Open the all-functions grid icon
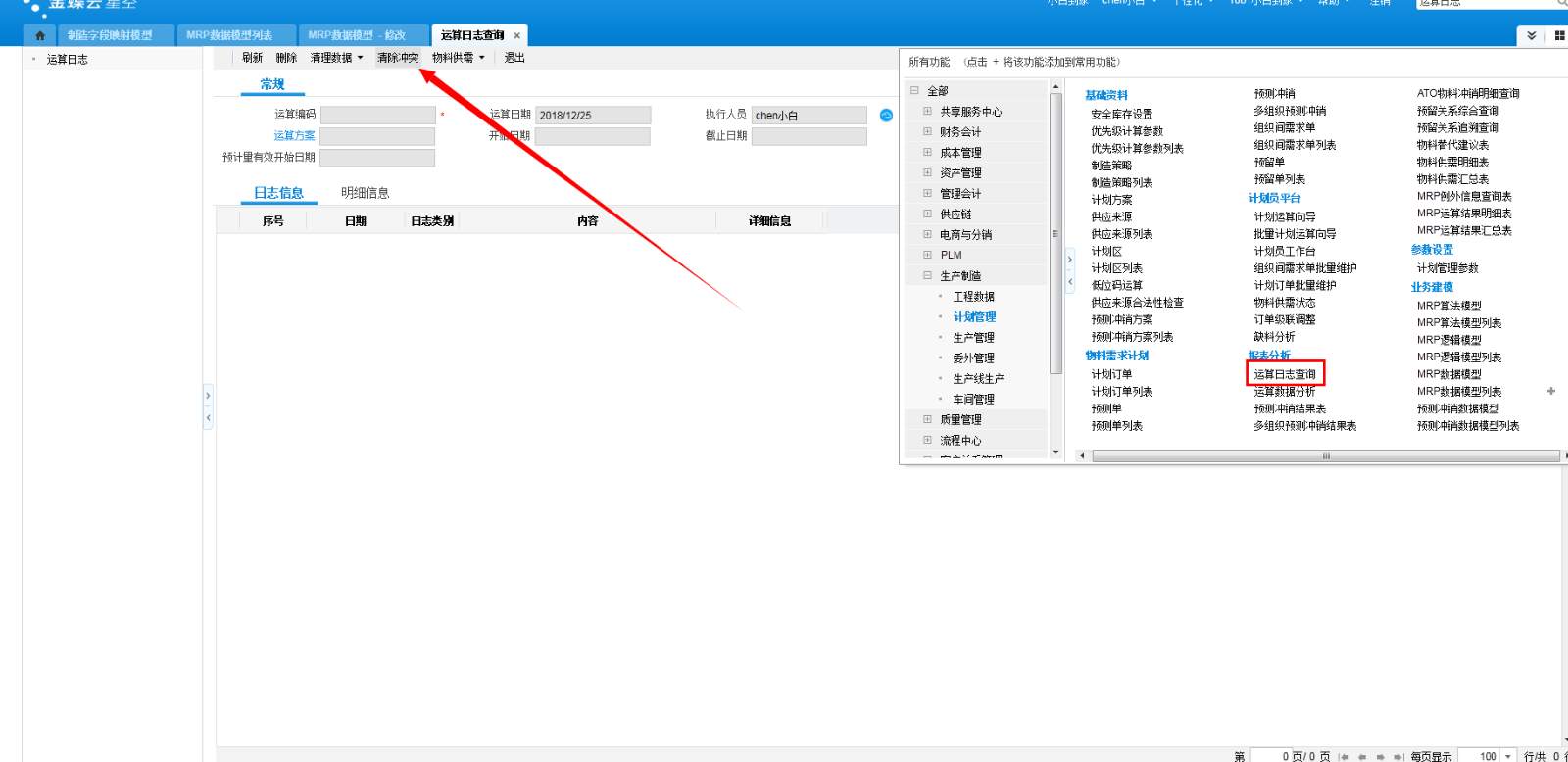 [1559, 35]
